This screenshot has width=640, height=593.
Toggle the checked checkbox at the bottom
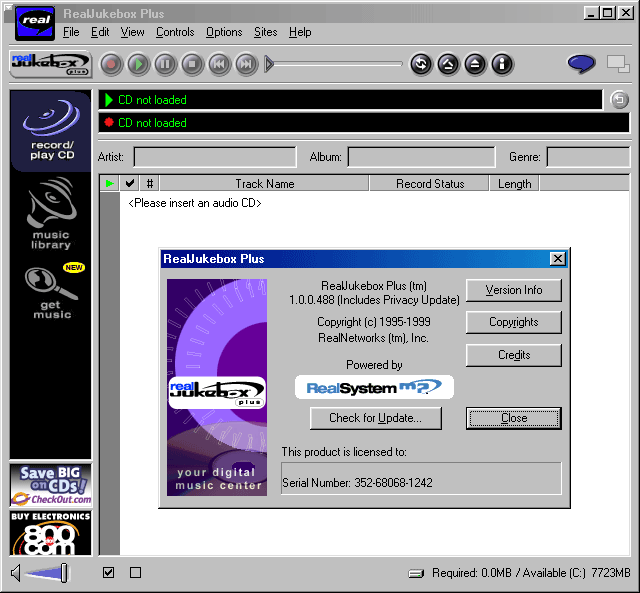pos(109,573)
